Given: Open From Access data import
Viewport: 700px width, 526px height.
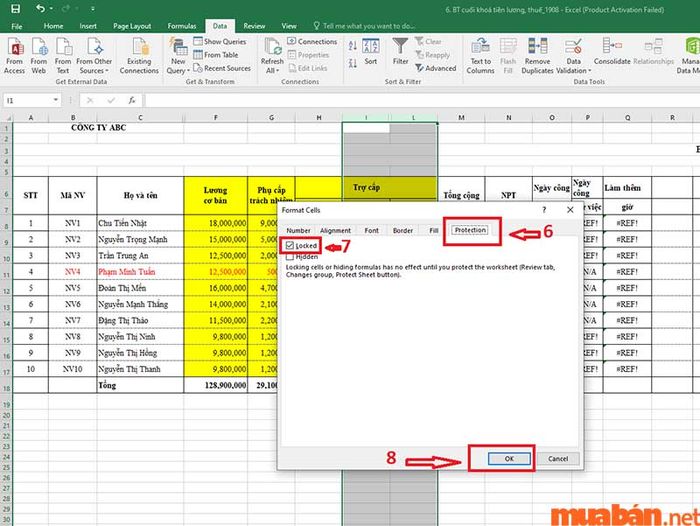Looking at the screenshot, I should coord(14,56).
